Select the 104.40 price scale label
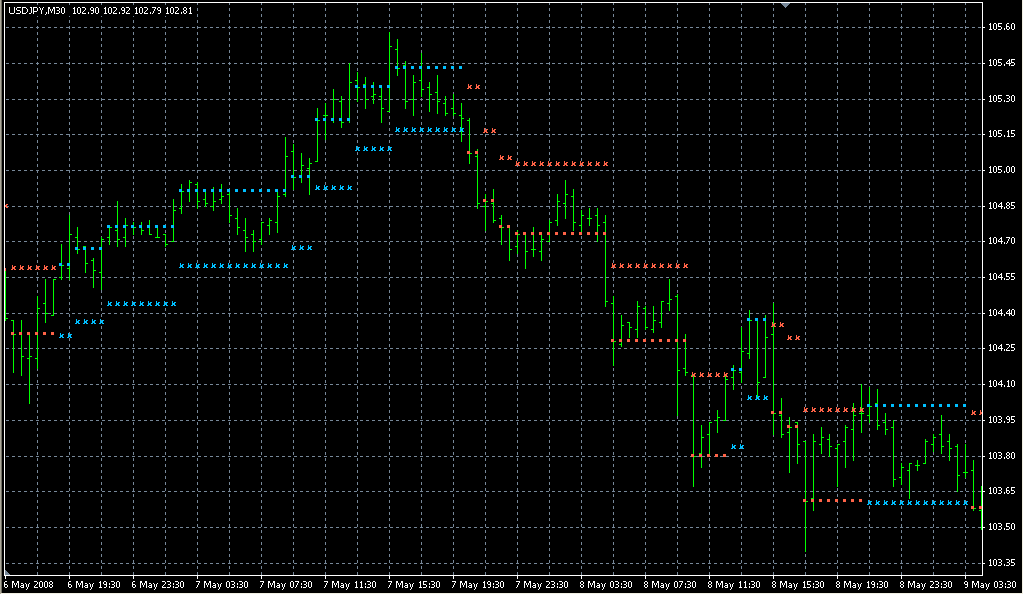Screen dimensions: 1024x594 (1001, 313)
